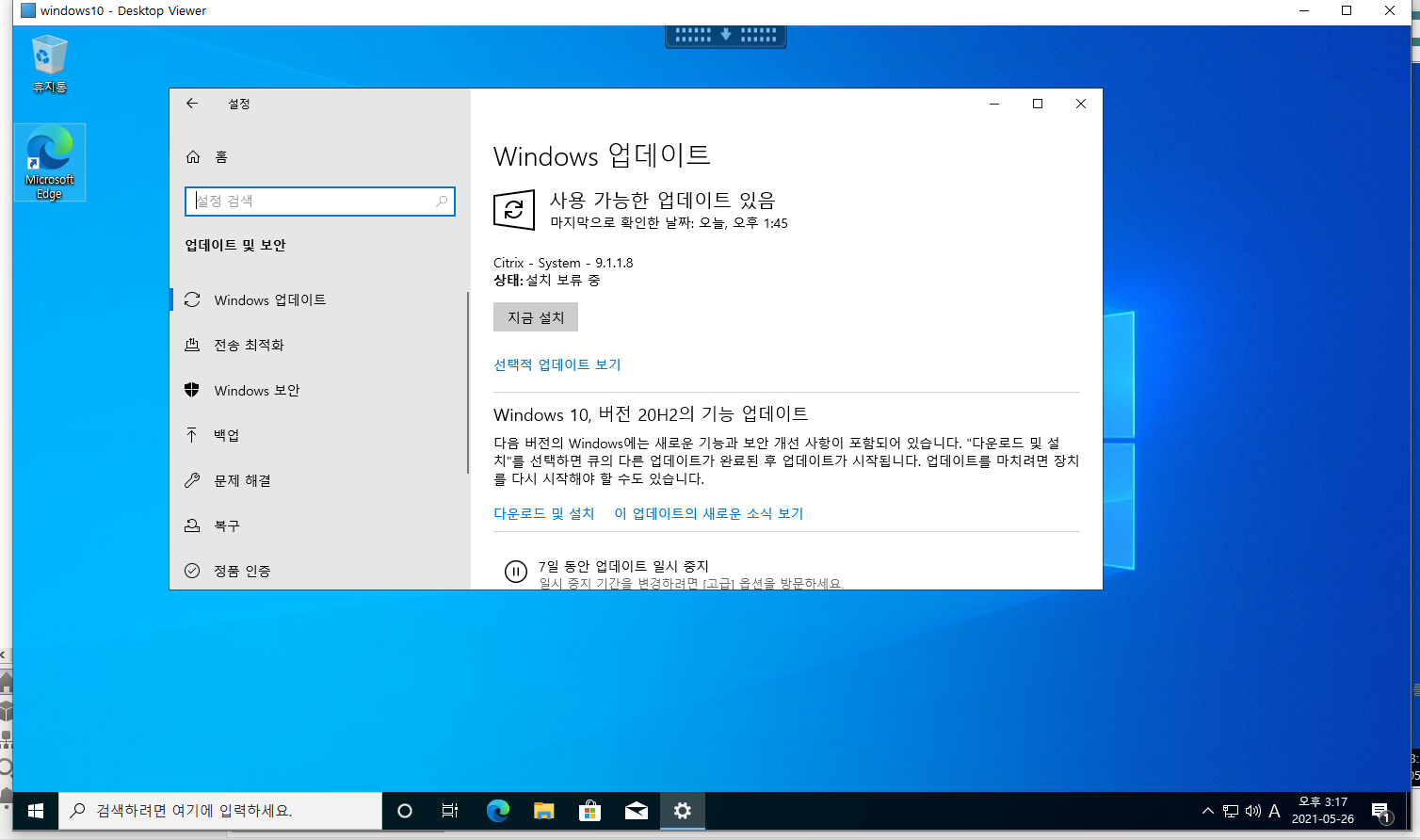Show hidden tray icons chevron

tap(1208, 811)
